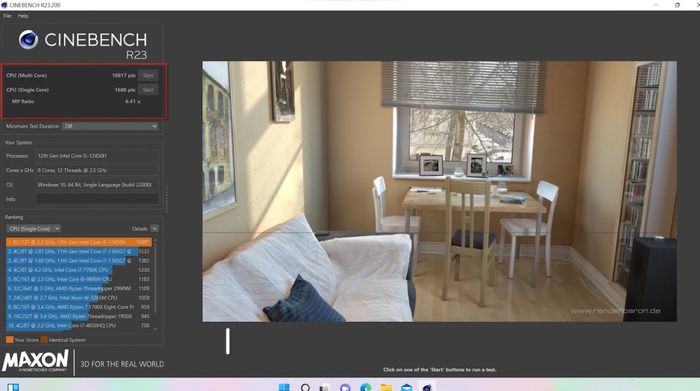Select the Ryzen Threadripper 1950X ranking row

click(x=79, y=316)
